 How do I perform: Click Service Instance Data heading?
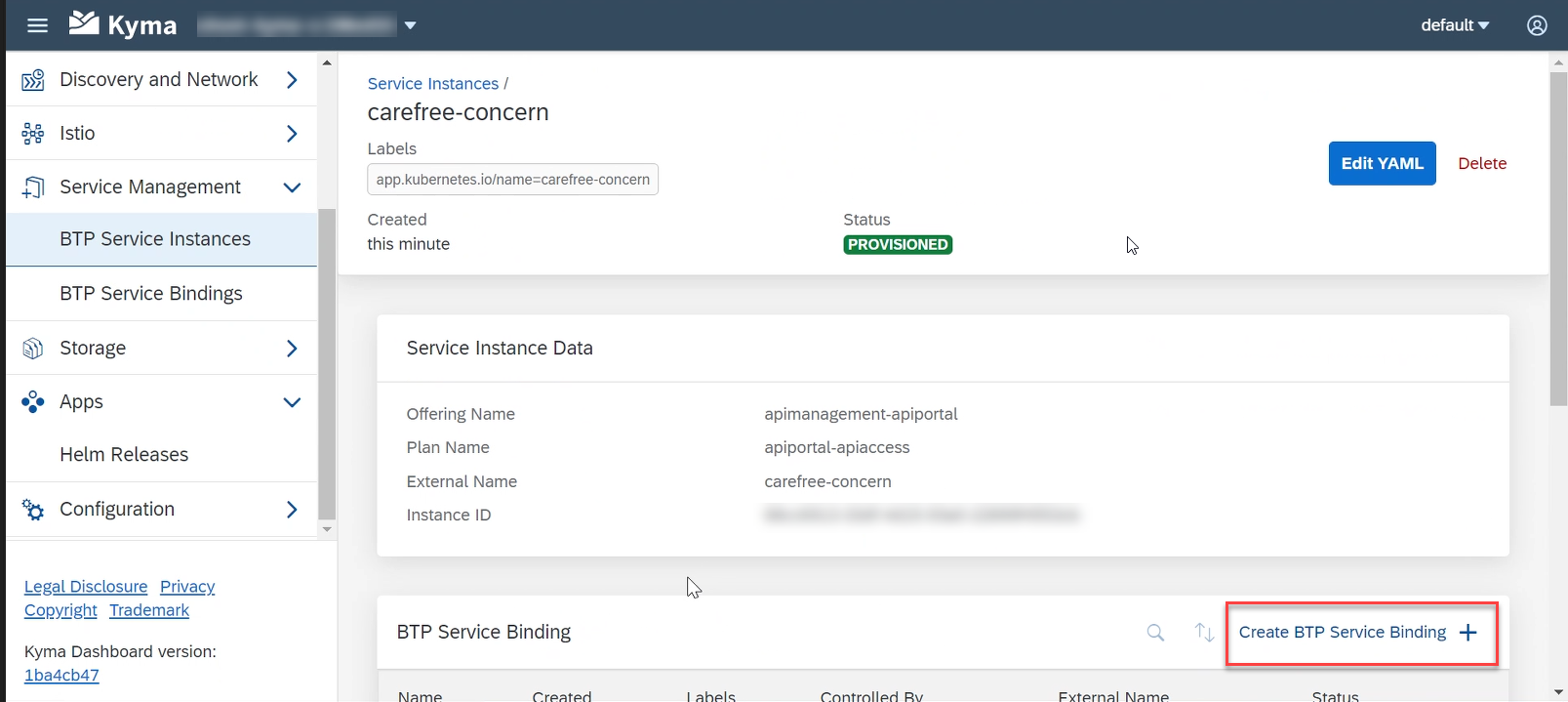pos(500,349)
